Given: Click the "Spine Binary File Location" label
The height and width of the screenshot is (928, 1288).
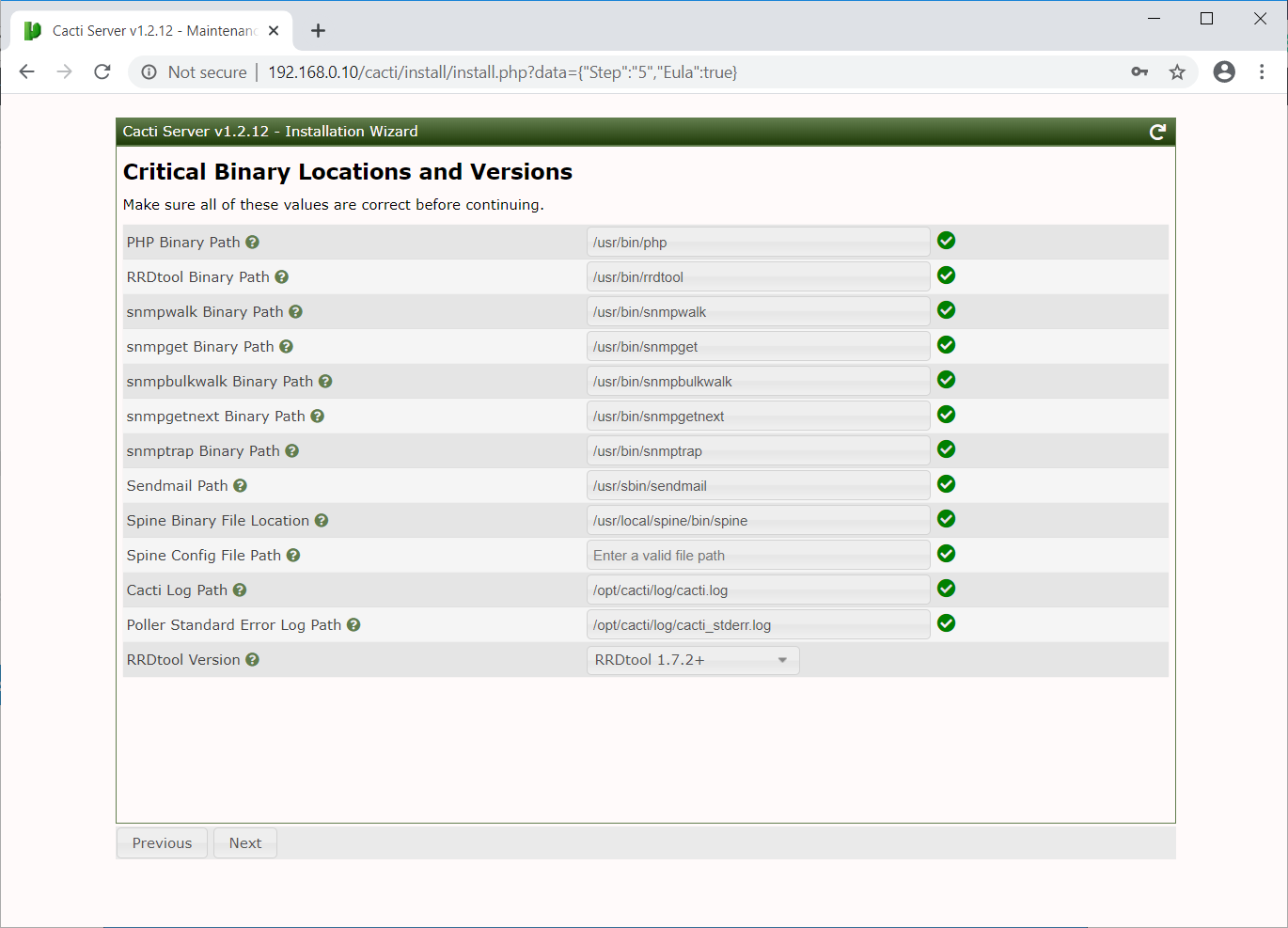Looking at the screenshot, I should coord(218,521).
